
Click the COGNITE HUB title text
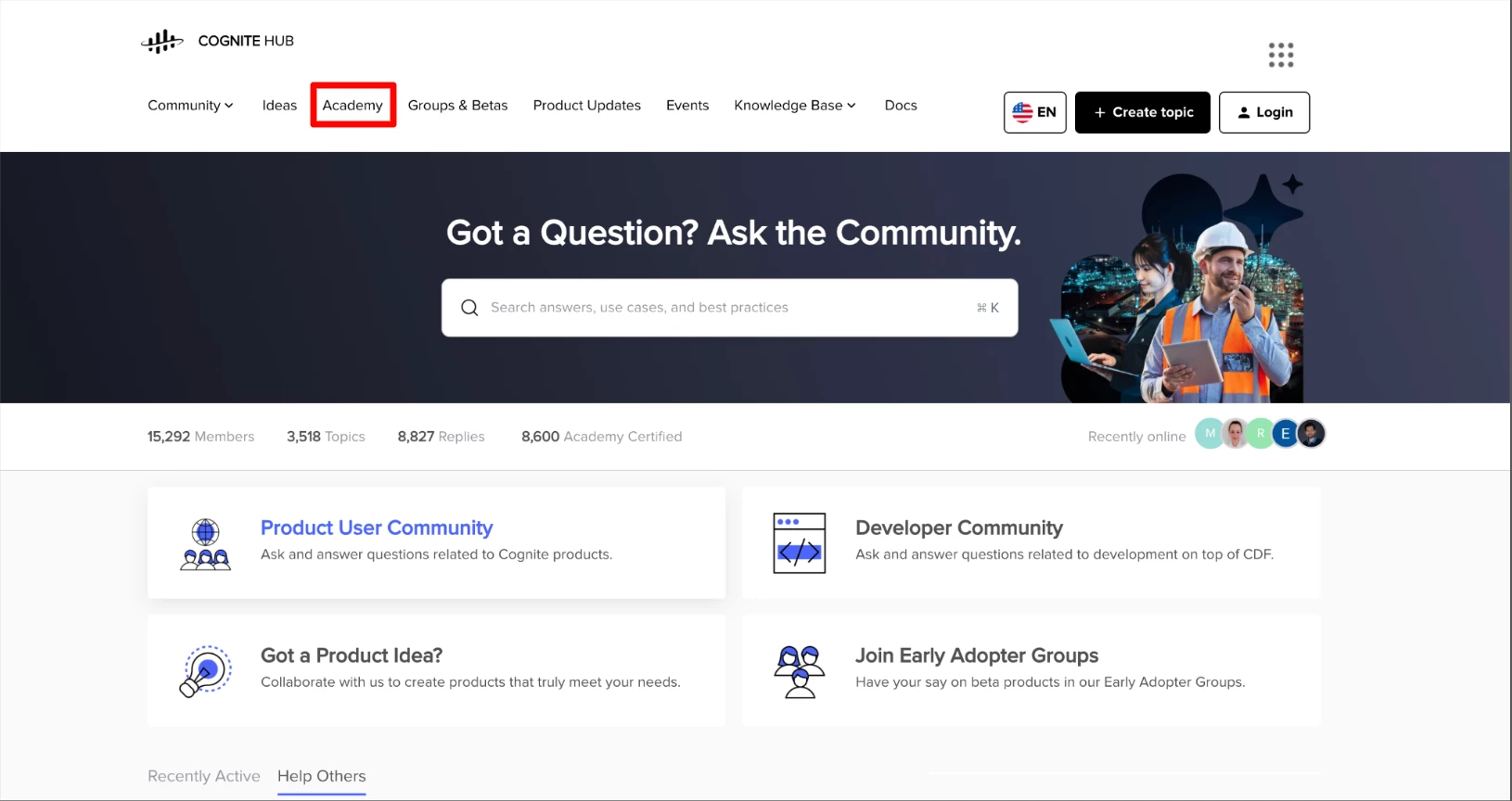[x=246, y=41]
